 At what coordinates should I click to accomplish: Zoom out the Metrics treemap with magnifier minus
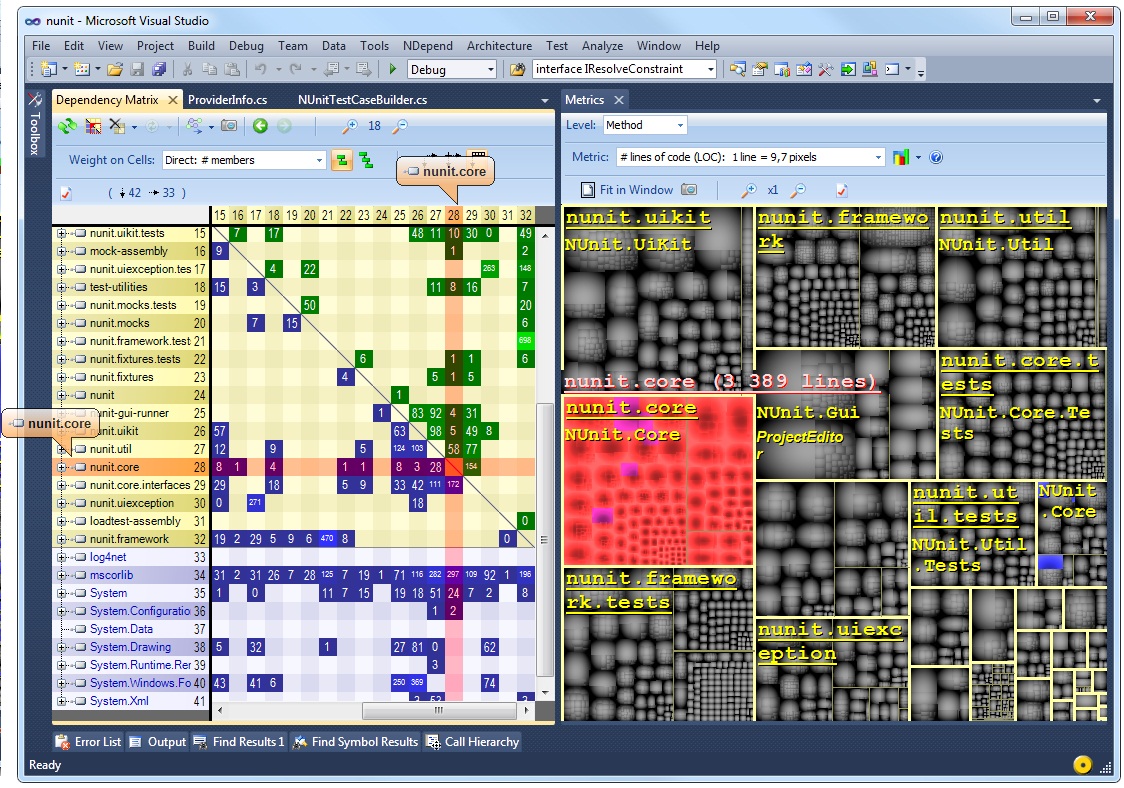(x=797, y=190)
